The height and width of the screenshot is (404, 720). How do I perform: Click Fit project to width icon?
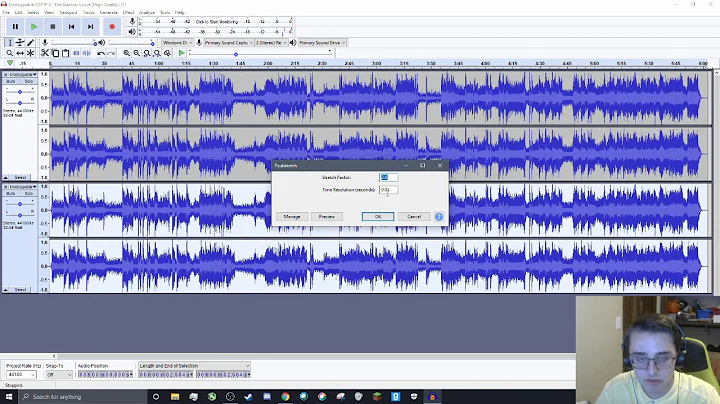(157, 53)
